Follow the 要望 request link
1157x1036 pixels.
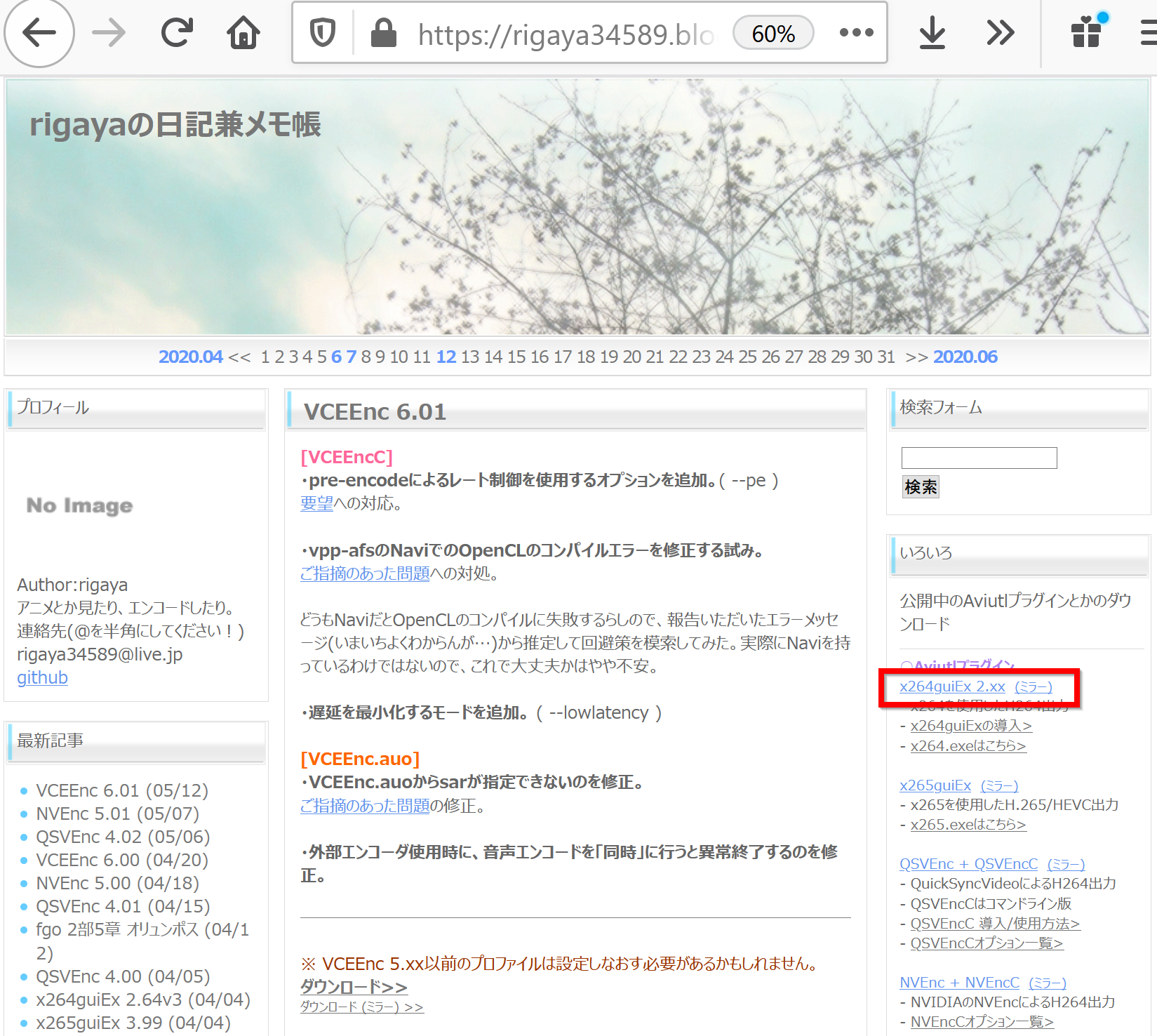316,503
